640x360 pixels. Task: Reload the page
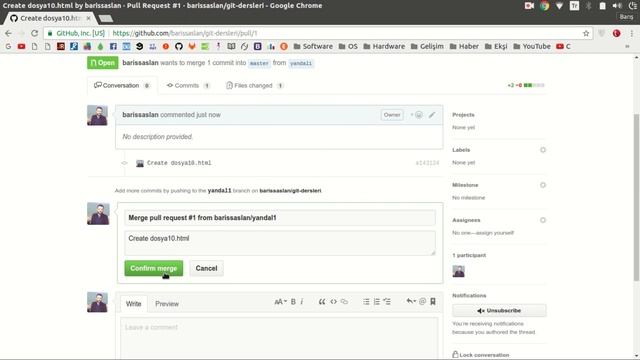[x=34, y=33]
